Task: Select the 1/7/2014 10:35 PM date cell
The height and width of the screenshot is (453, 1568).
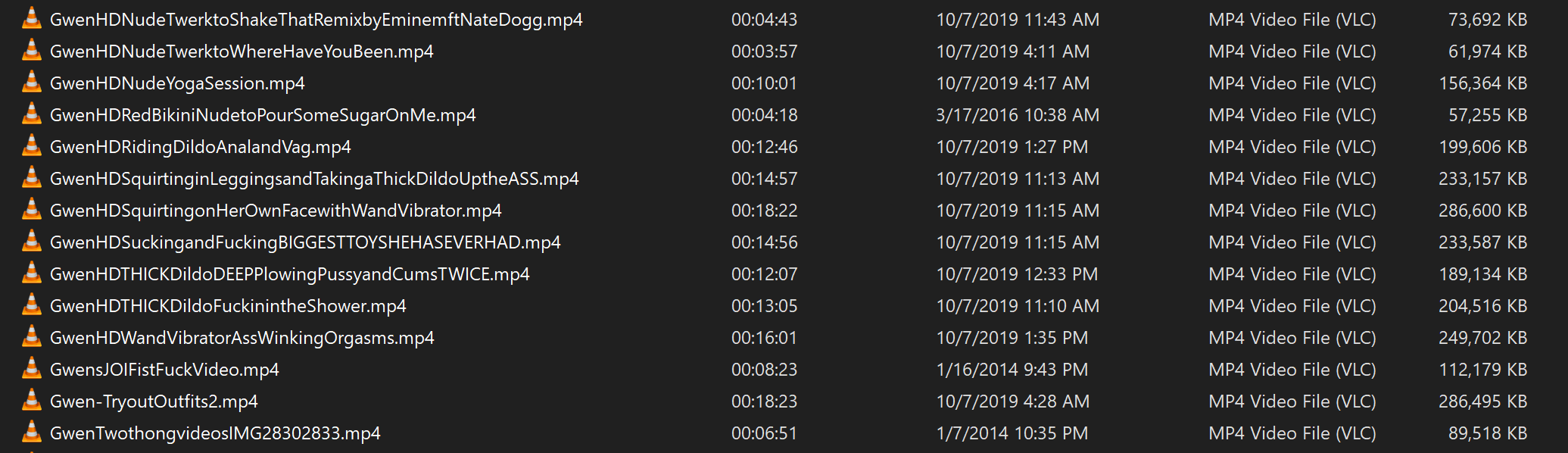Action: 1012,433
